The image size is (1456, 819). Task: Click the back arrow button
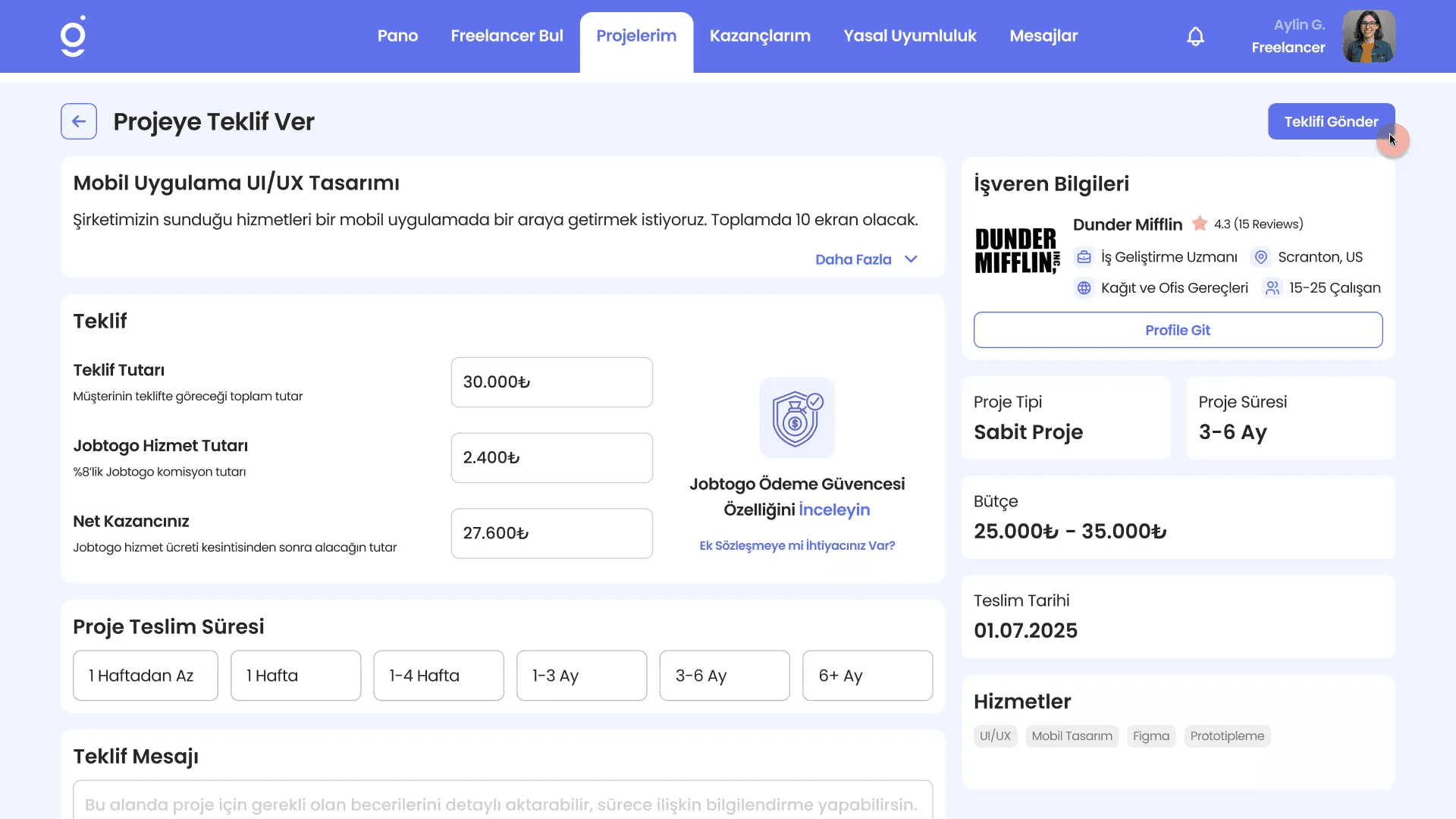click(x=79, y=121)
